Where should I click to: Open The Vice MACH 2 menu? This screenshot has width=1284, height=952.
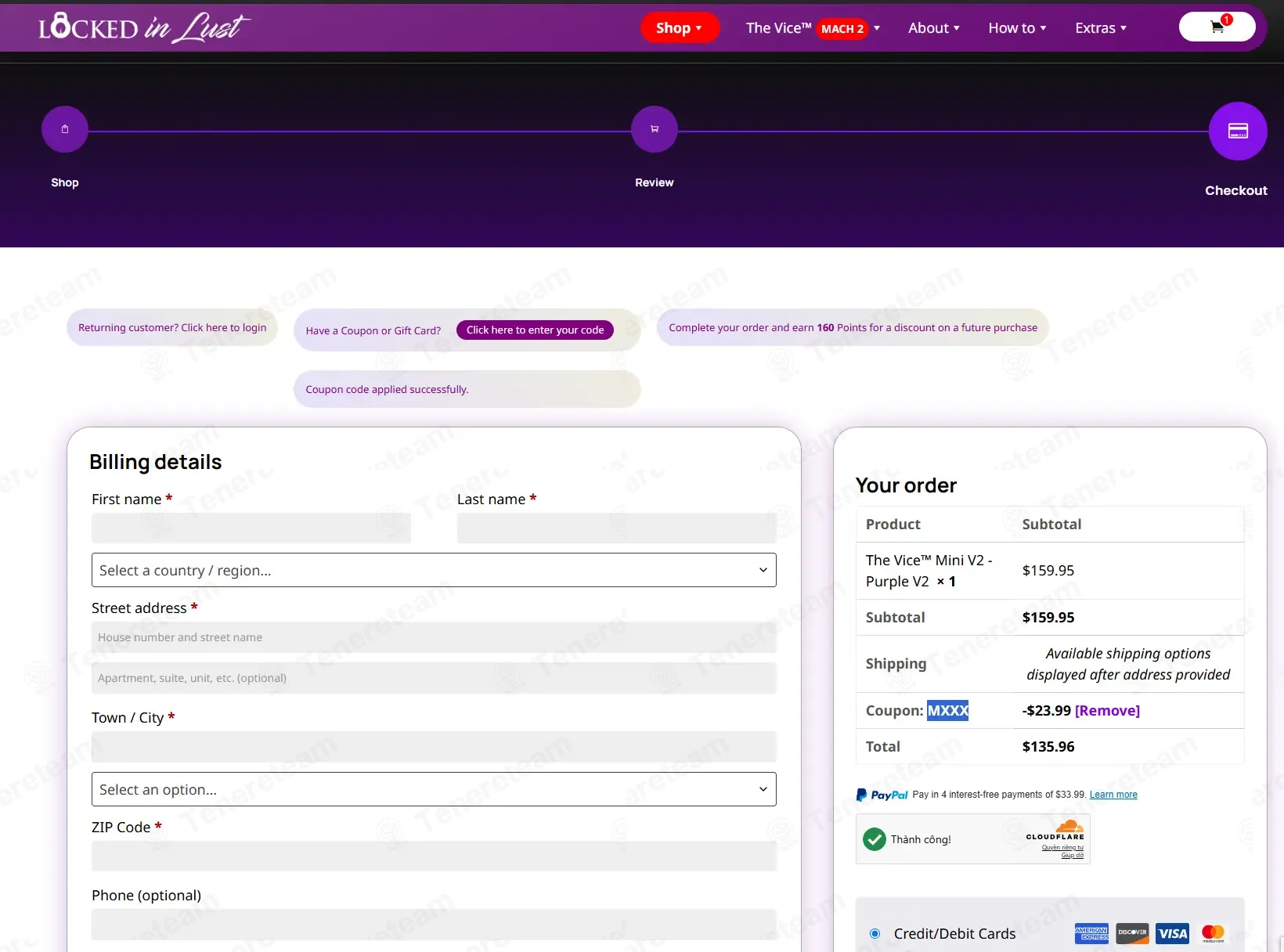click(x=813, y=28)
